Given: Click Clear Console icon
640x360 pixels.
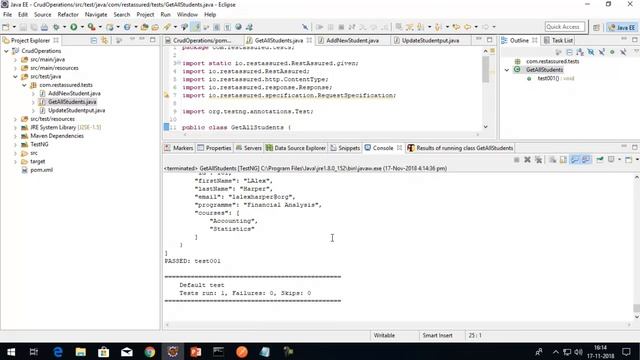Looking at the screenshot, I should (552, 159).
